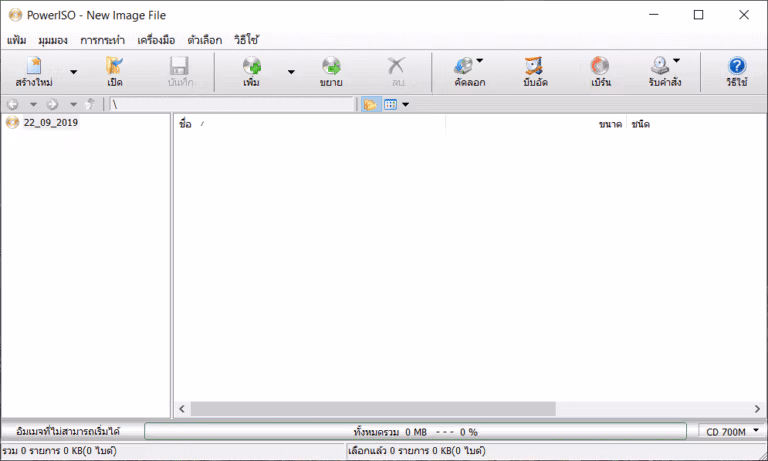Open the CD 700M media size dropdown
The height and width of the screenshot is (461, 768).
731,432
